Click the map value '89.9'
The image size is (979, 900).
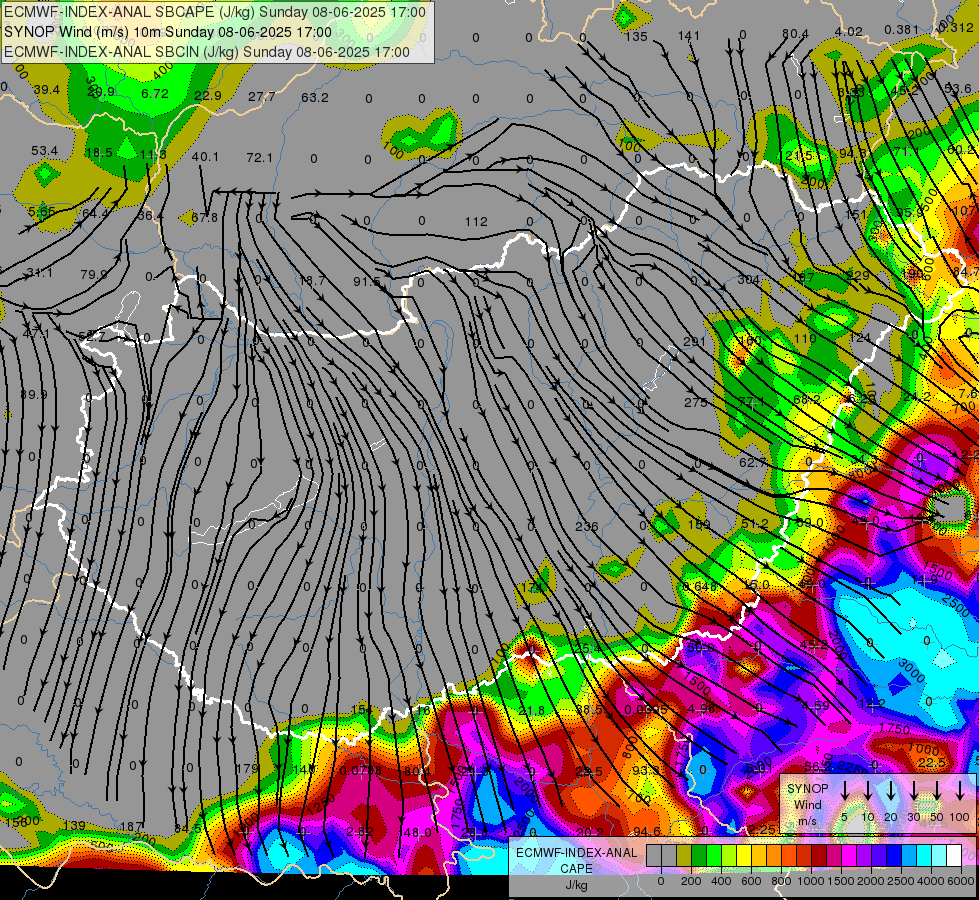pos(34,395)
